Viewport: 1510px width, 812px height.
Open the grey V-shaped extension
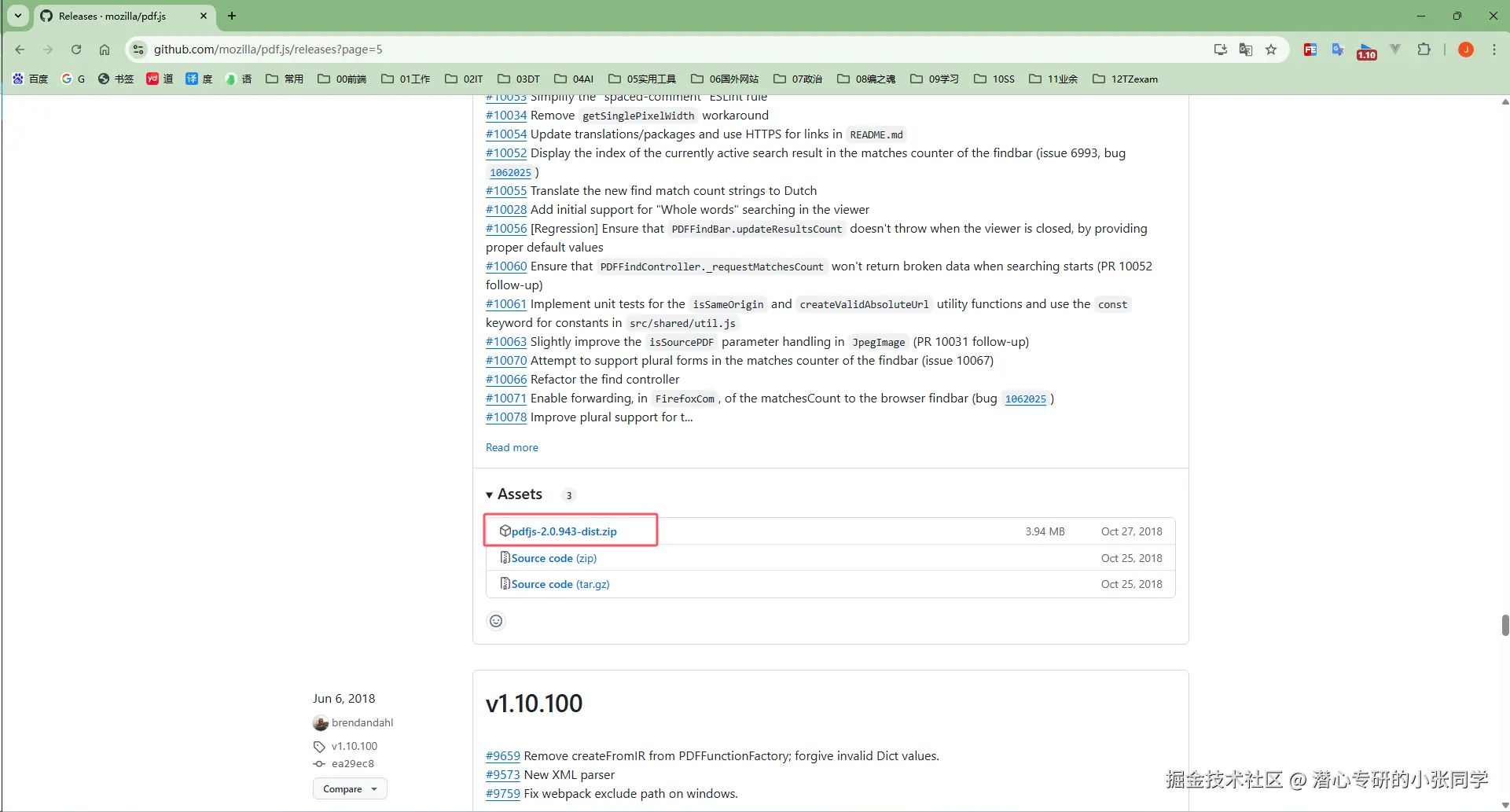click(1395, 50)
